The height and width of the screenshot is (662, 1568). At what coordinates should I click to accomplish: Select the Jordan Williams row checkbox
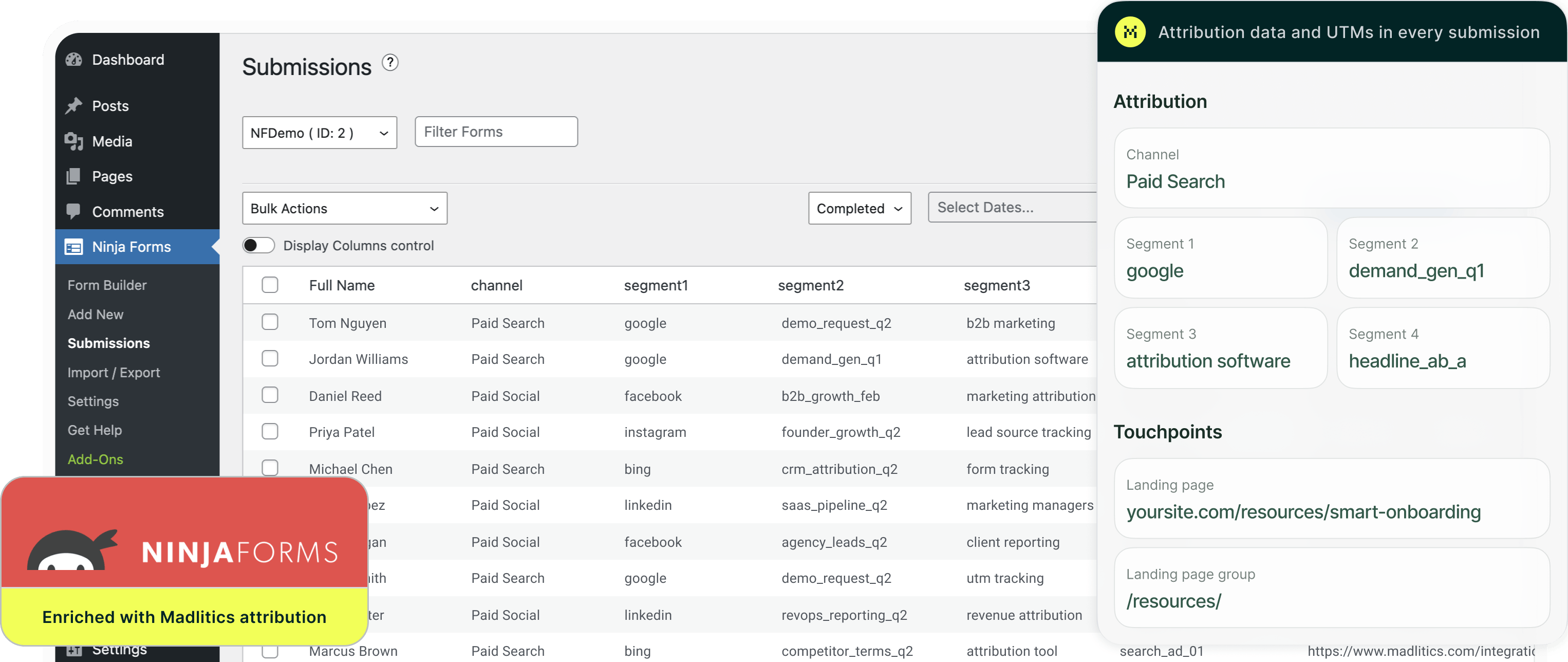pyautogui.click(x=270, y=358)
